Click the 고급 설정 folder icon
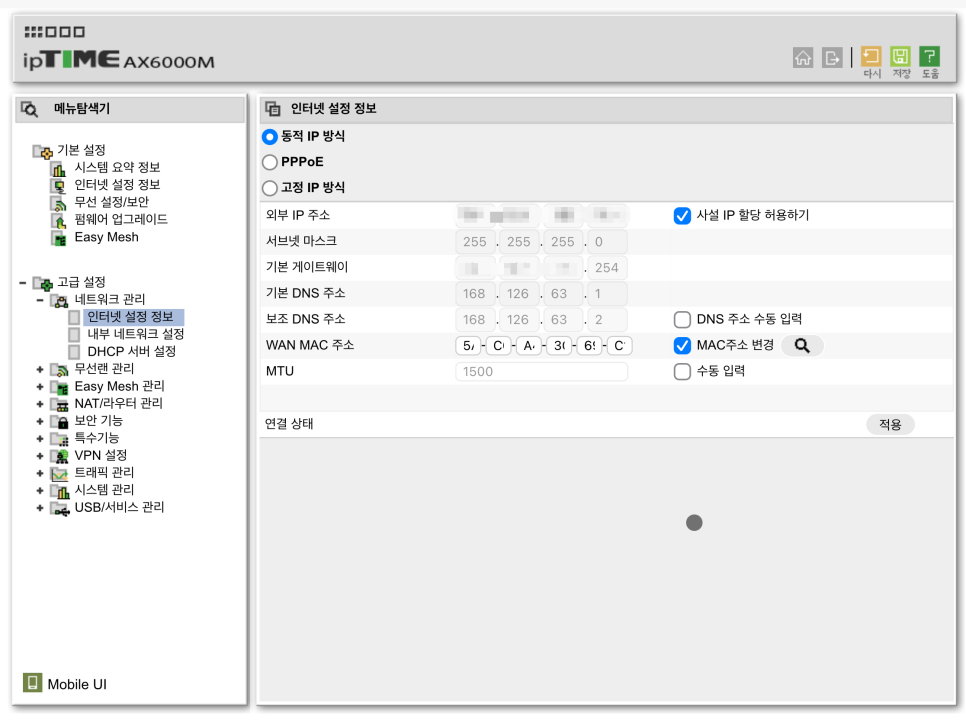 pyautogui.click(x=43, y=283)
